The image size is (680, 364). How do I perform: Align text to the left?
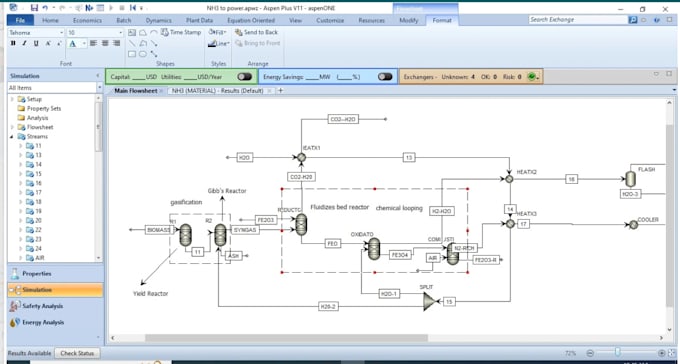coord(93,43)
